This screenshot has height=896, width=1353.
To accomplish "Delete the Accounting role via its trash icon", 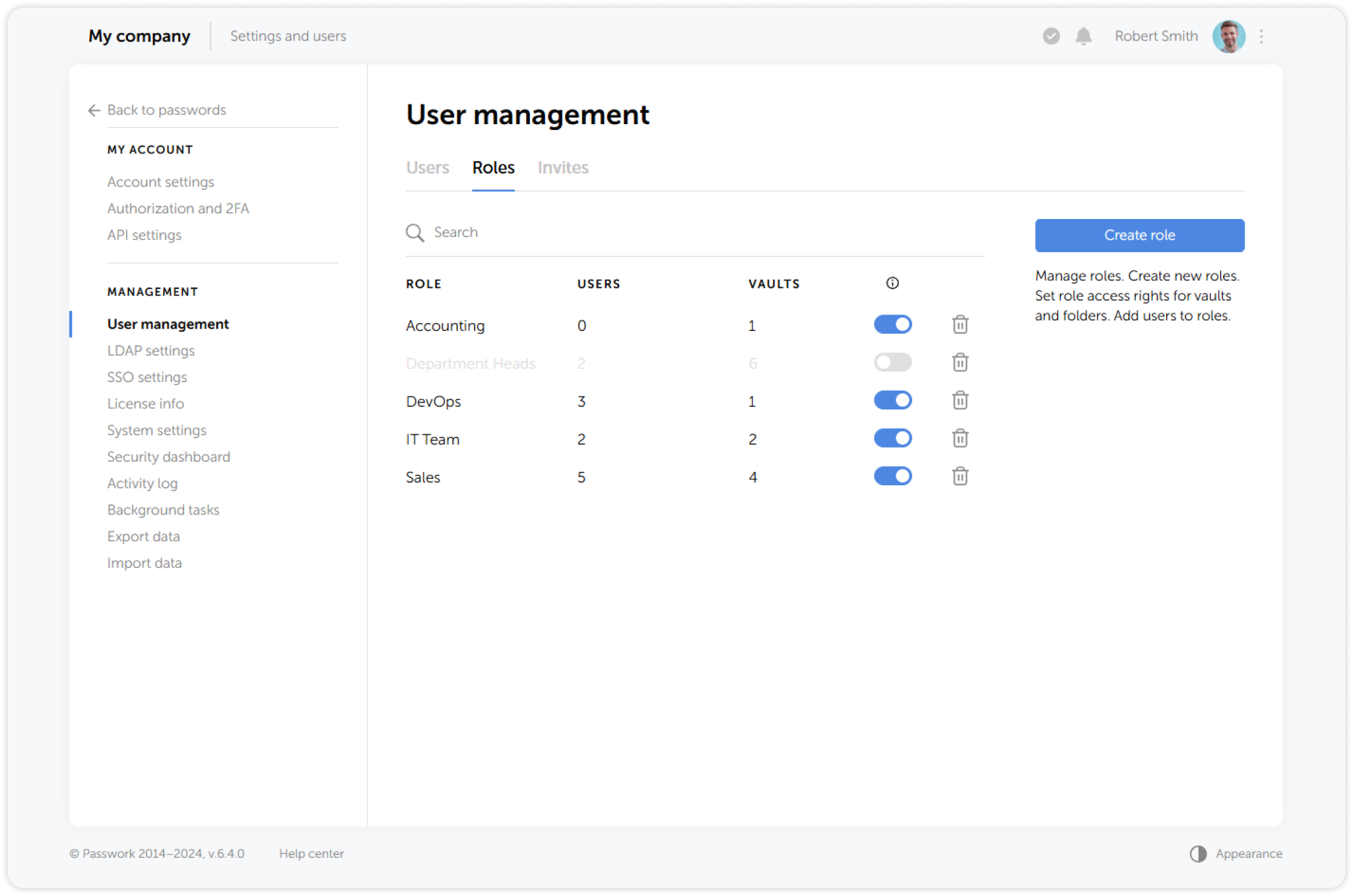I will (960, 324).
